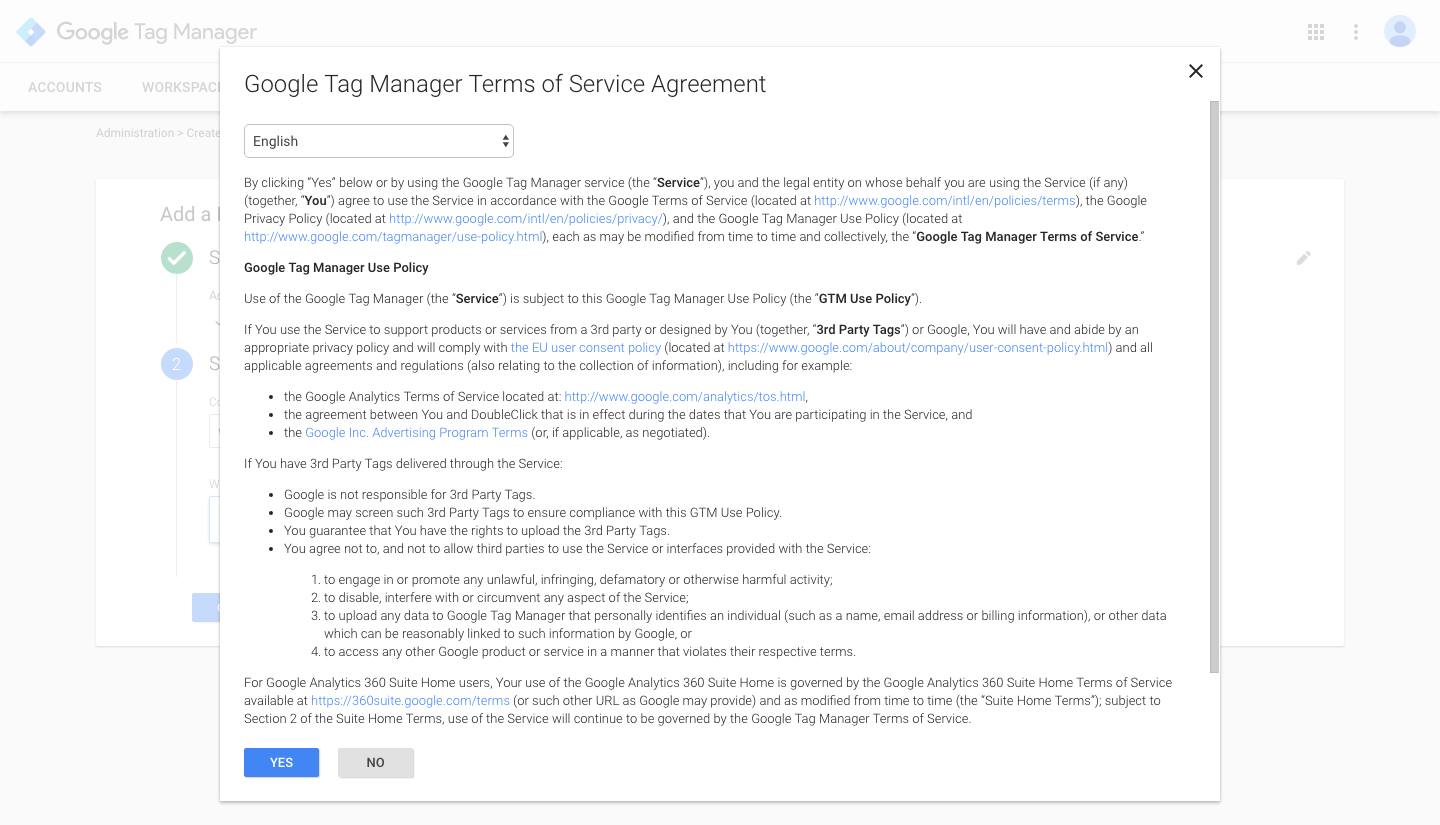
Task: Open the Google Terms of Service link
Action: (x=944, y=201)
